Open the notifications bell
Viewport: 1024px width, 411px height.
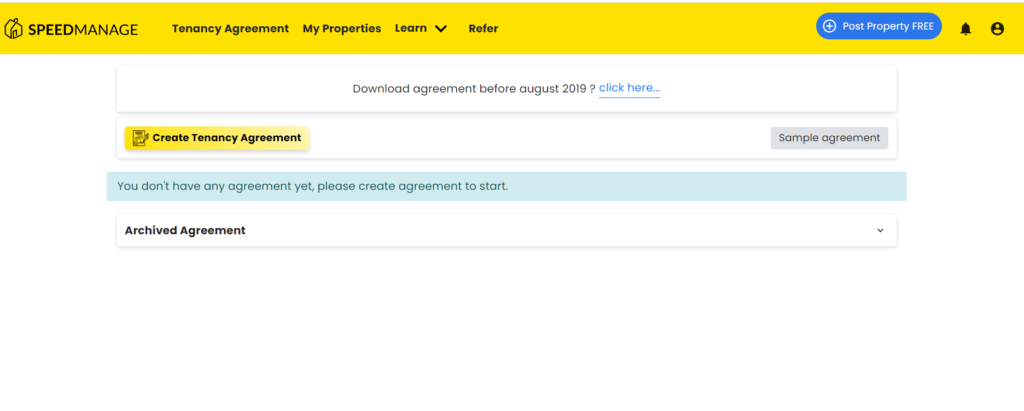965,29
